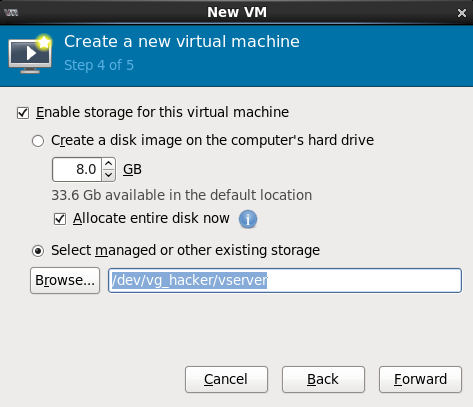Close the New VM dialog
Image resolution: width=473 pixels, height=407 pixels.
[462, 13]
